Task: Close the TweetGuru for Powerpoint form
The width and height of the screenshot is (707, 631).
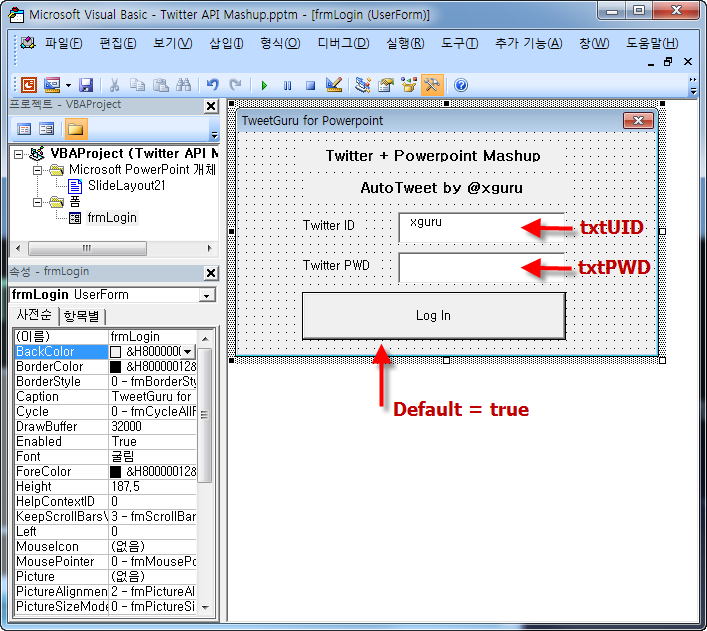Action: pyautogui.click(x=638, y=120)
